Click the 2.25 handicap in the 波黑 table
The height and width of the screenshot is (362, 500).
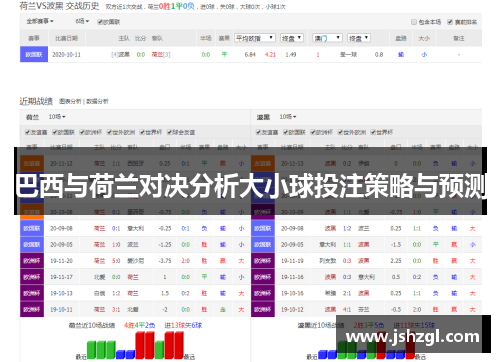(396, 261)
